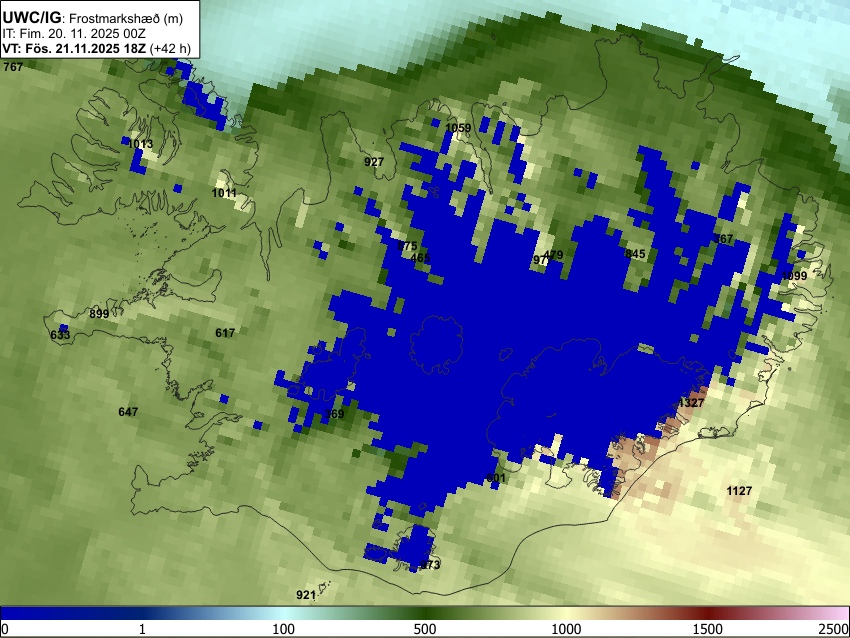
Task: Click the 'IT: Fim. 20. 11. 2025 00Z' line
Action: (74, 34)
